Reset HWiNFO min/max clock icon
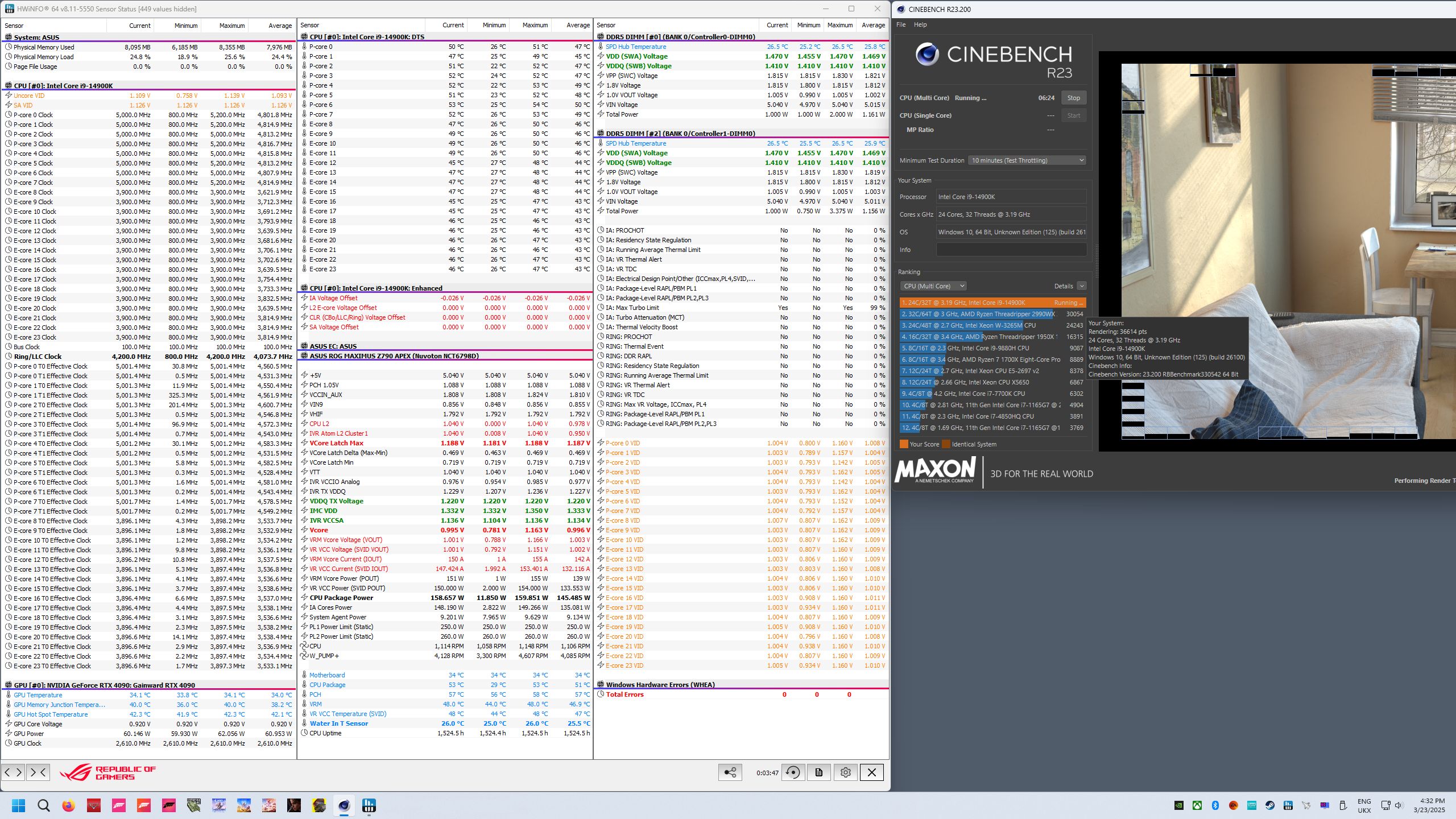This screenshot has height=819, width=1456. point(793,772)
